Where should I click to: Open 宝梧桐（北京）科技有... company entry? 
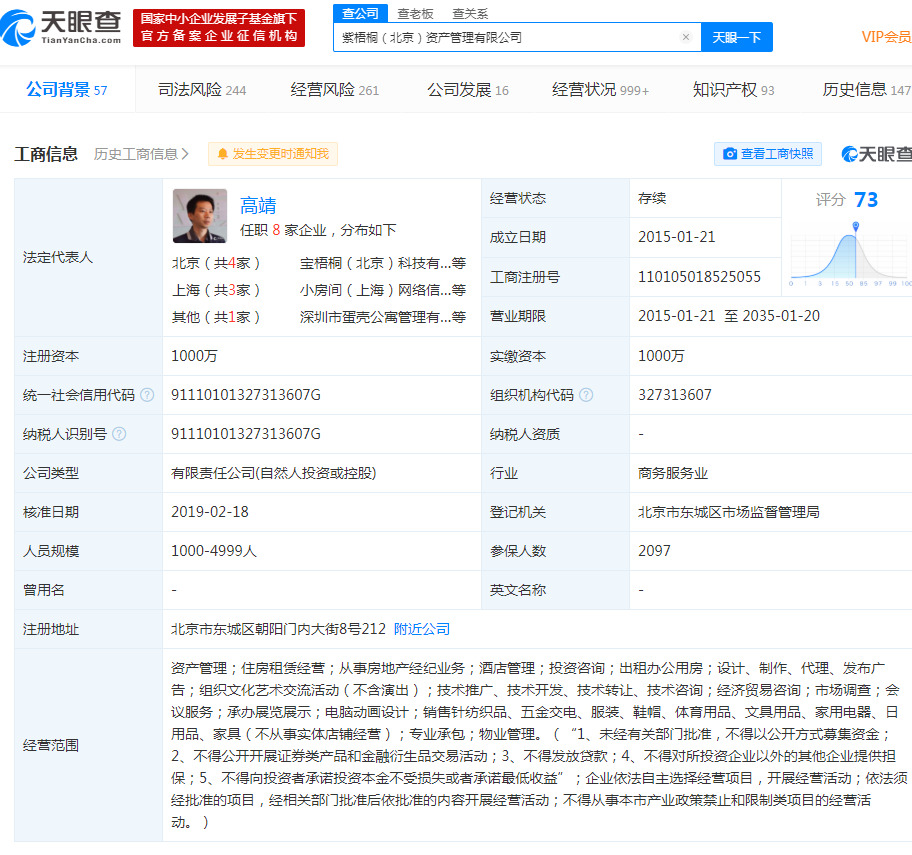click(383, 263)
